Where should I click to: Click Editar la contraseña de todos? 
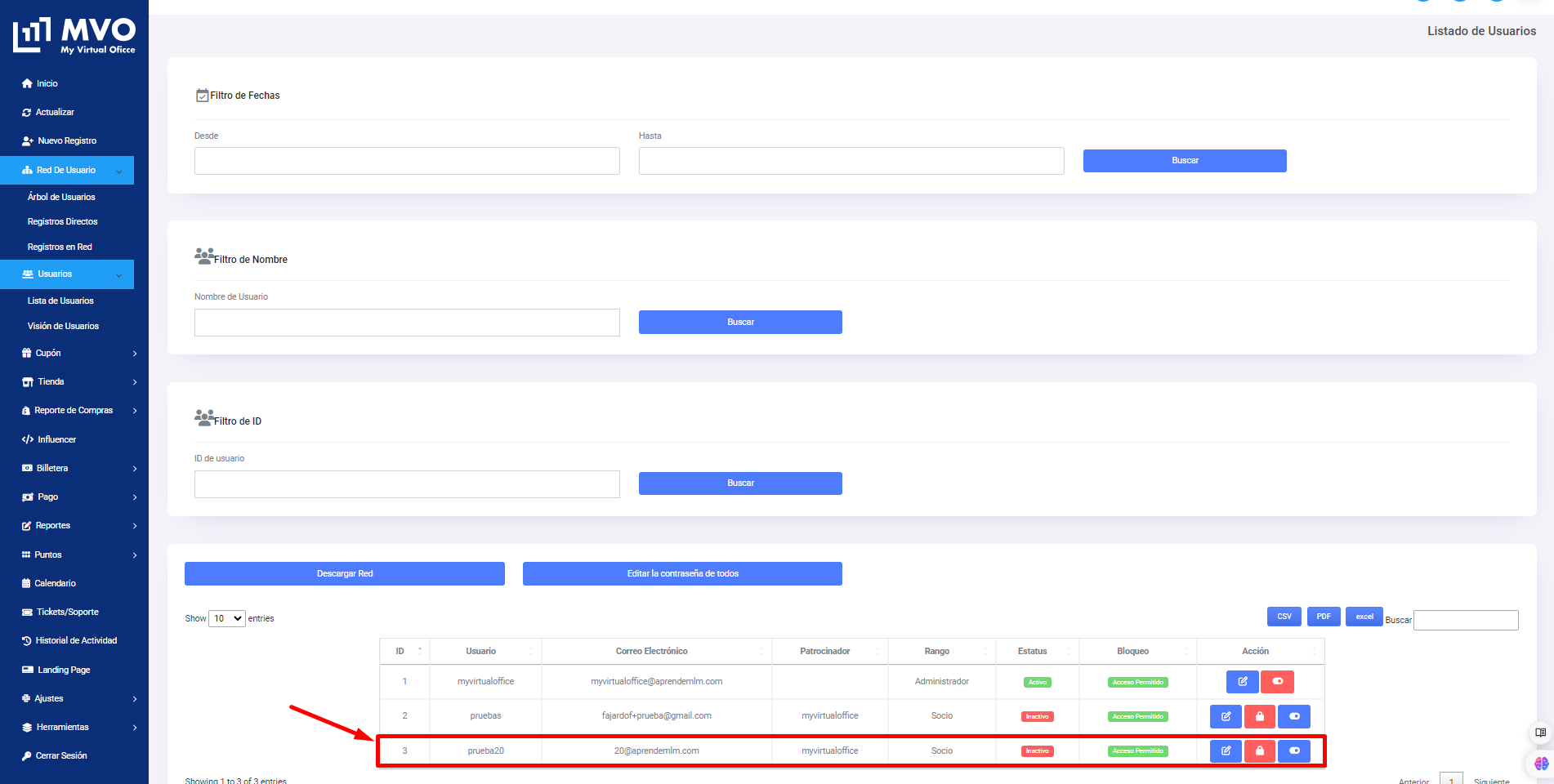pos(682,574)
